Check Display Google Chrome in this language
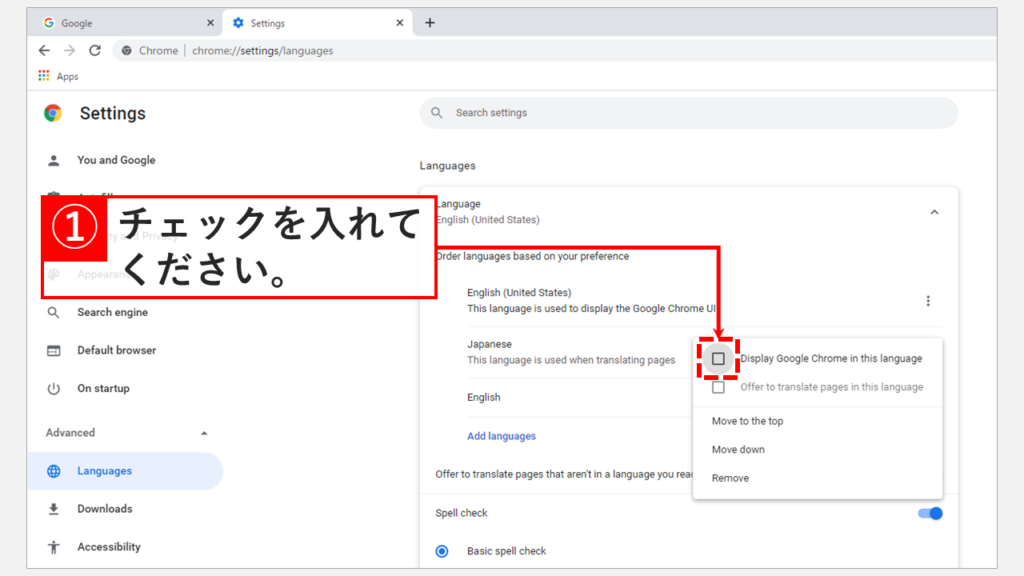This screenshot has width=1024, height=576. point(718,358)
